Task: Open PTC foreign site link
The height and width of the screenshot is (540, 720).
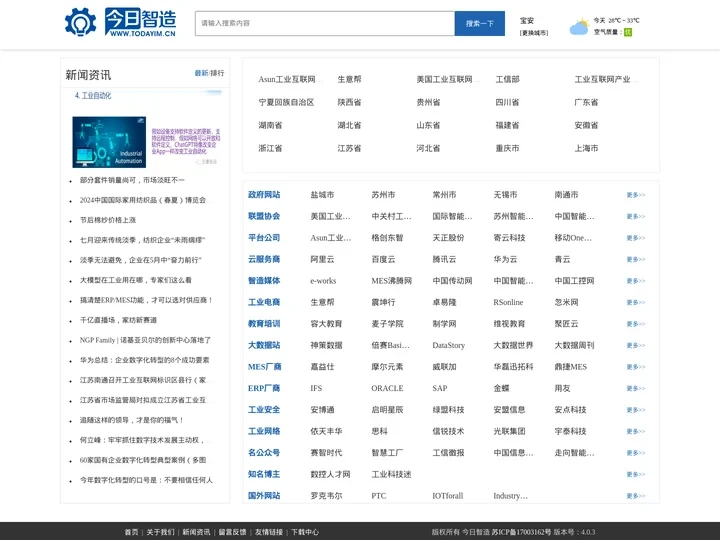Action: 378,495
